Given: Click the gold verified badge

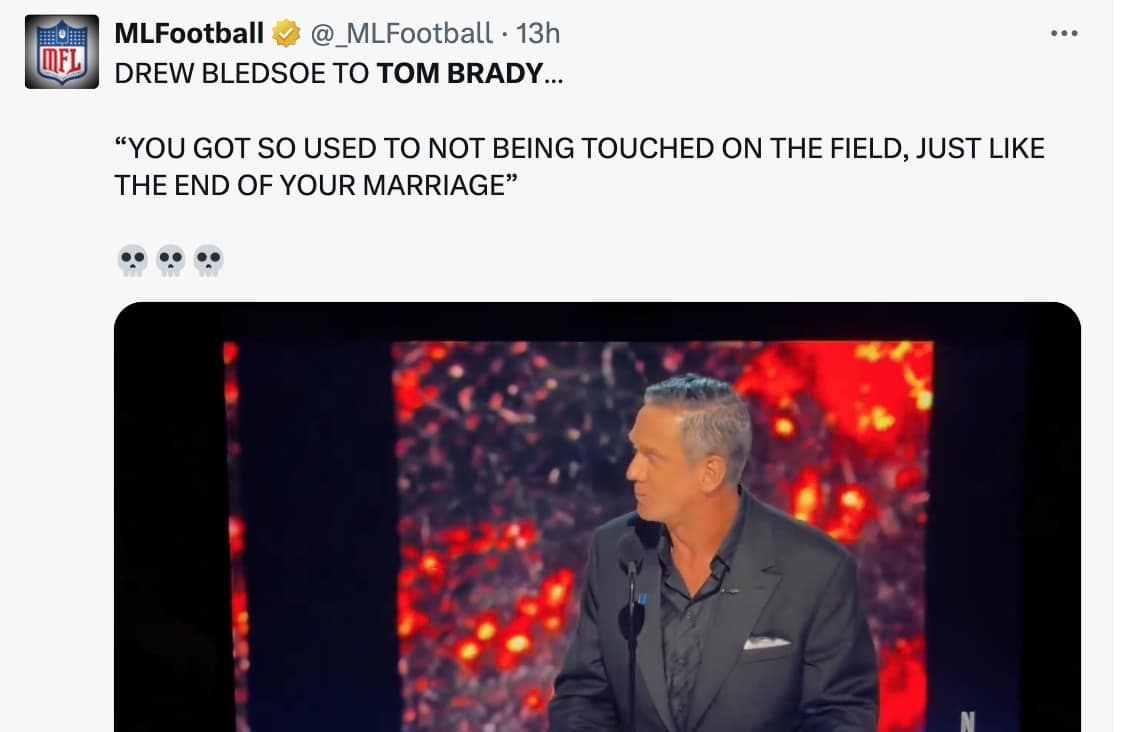Looking at the screenshot, I should point(287,34).
